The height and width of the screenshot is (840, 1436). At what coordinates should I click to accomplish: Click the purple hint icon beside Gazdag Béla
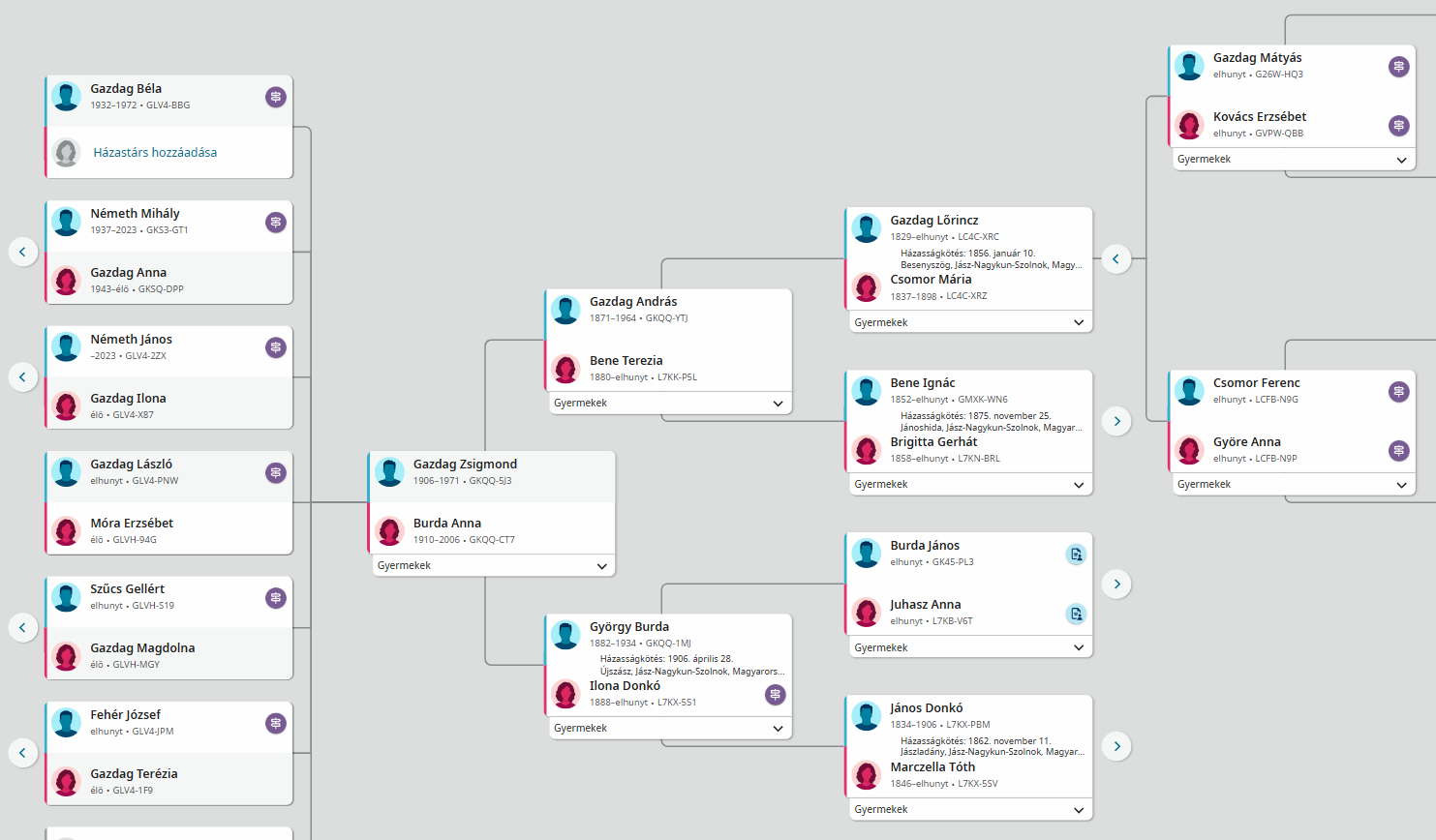[x=276, y=97]
